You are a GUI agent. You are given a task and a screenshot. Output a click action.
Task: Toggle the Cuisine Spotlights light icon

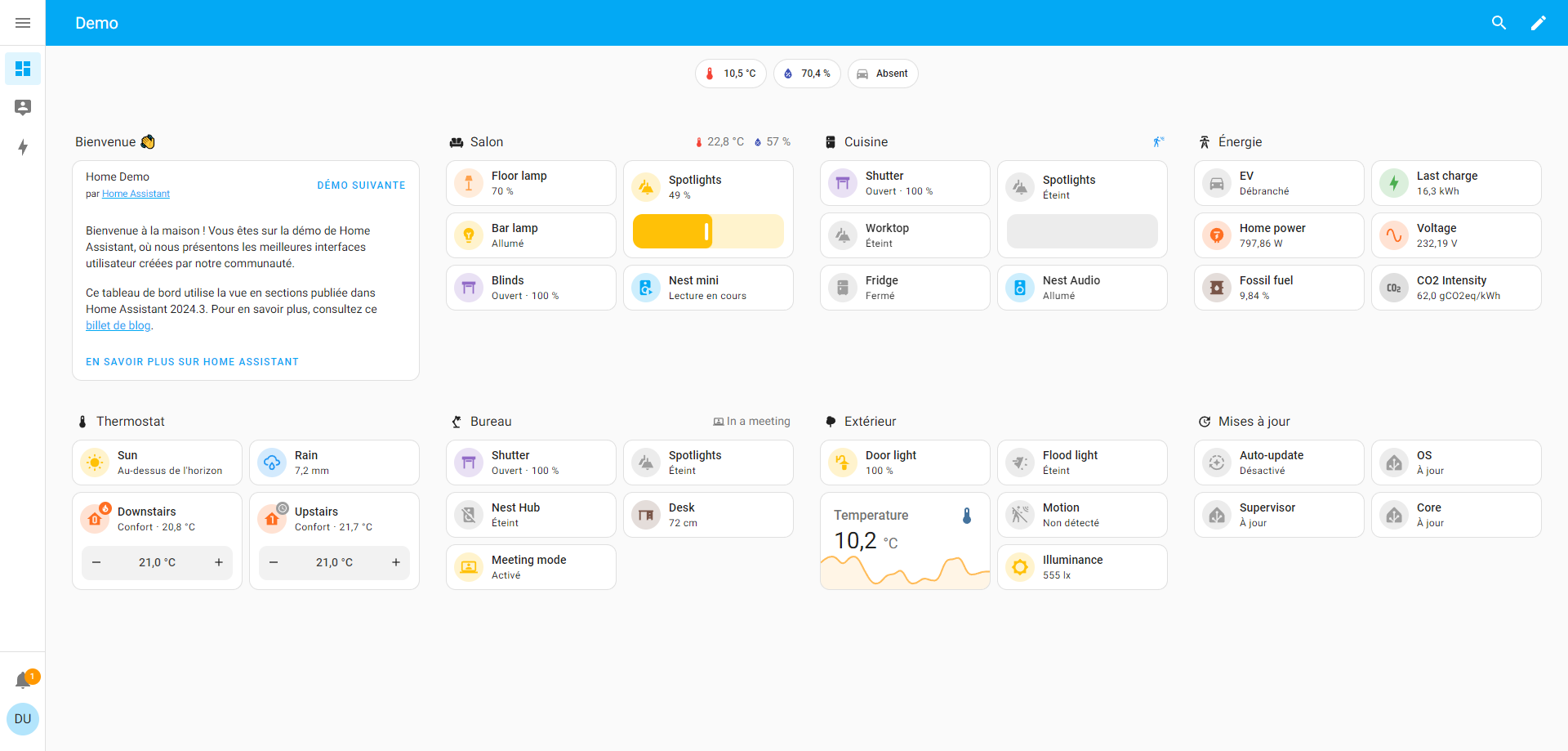[1020, 187]
